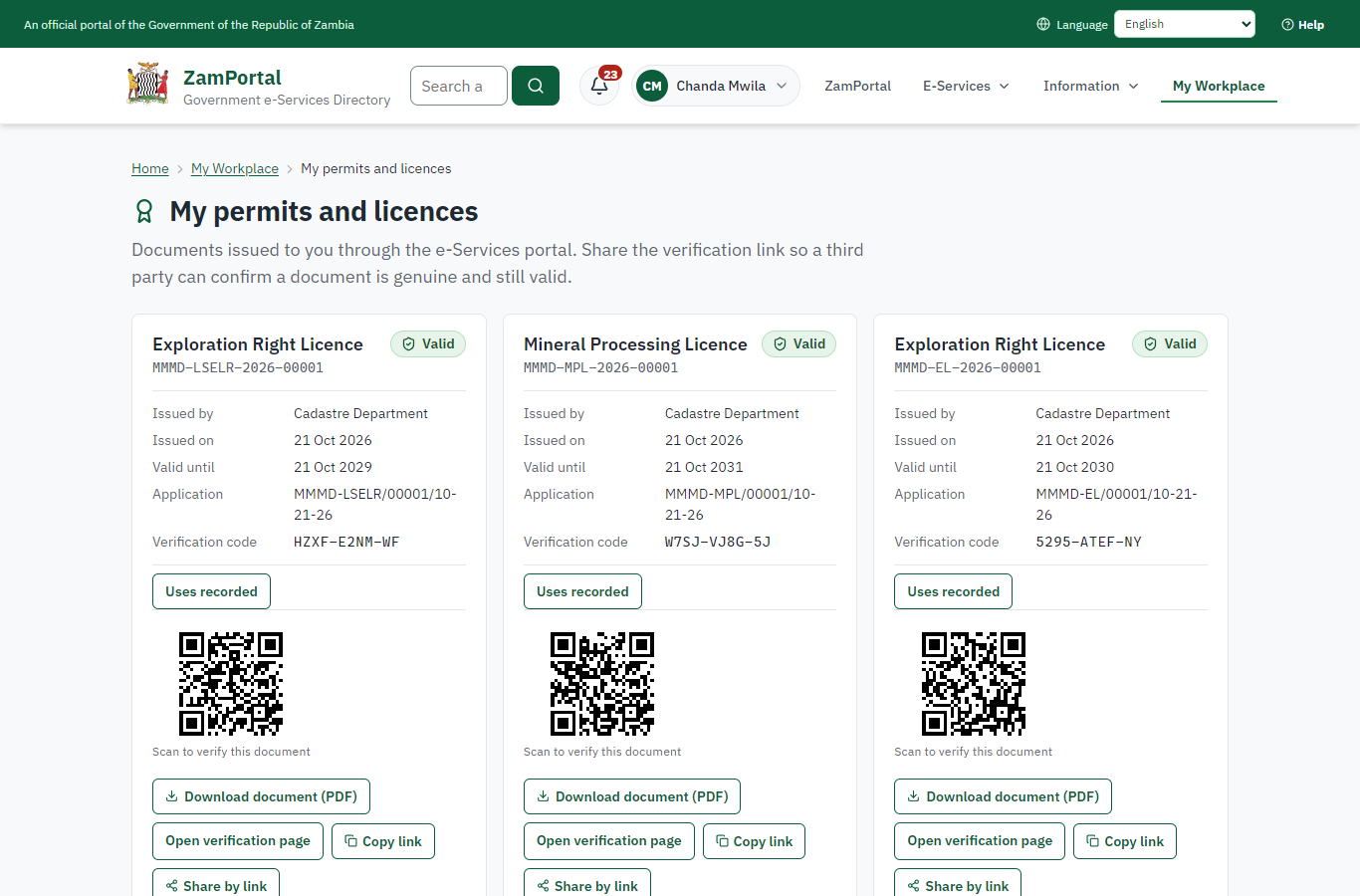Focus the search input field
Image resolution: width=1360 pixels, height=896 pixels.
coord(459,86)
